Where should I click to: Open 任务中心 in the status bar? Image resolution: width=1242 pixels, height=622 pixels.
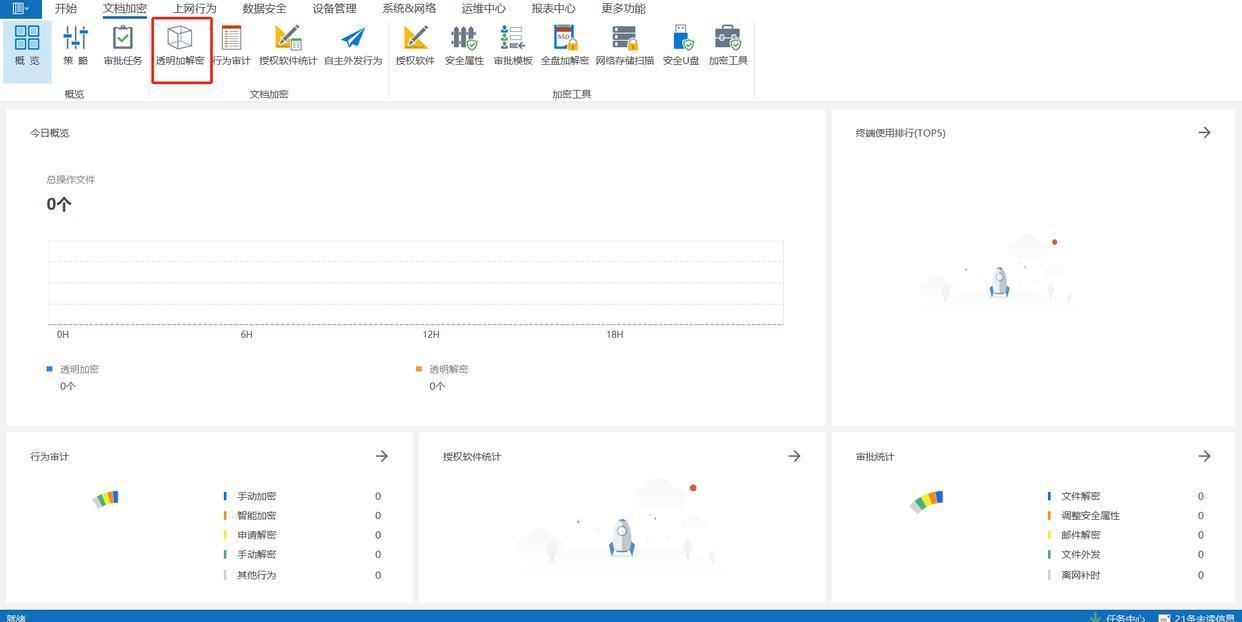(x=1118, y=617)
